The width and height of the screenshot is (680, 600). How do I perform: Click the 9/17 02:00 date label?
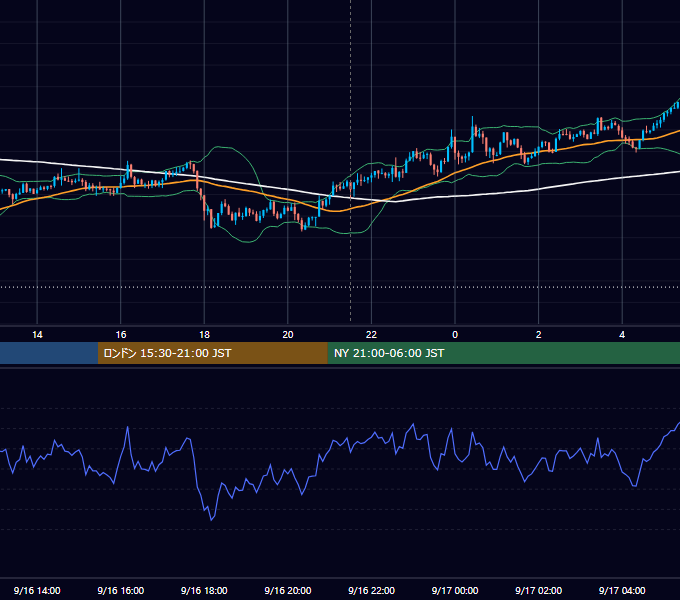click(x=539, y=590)
